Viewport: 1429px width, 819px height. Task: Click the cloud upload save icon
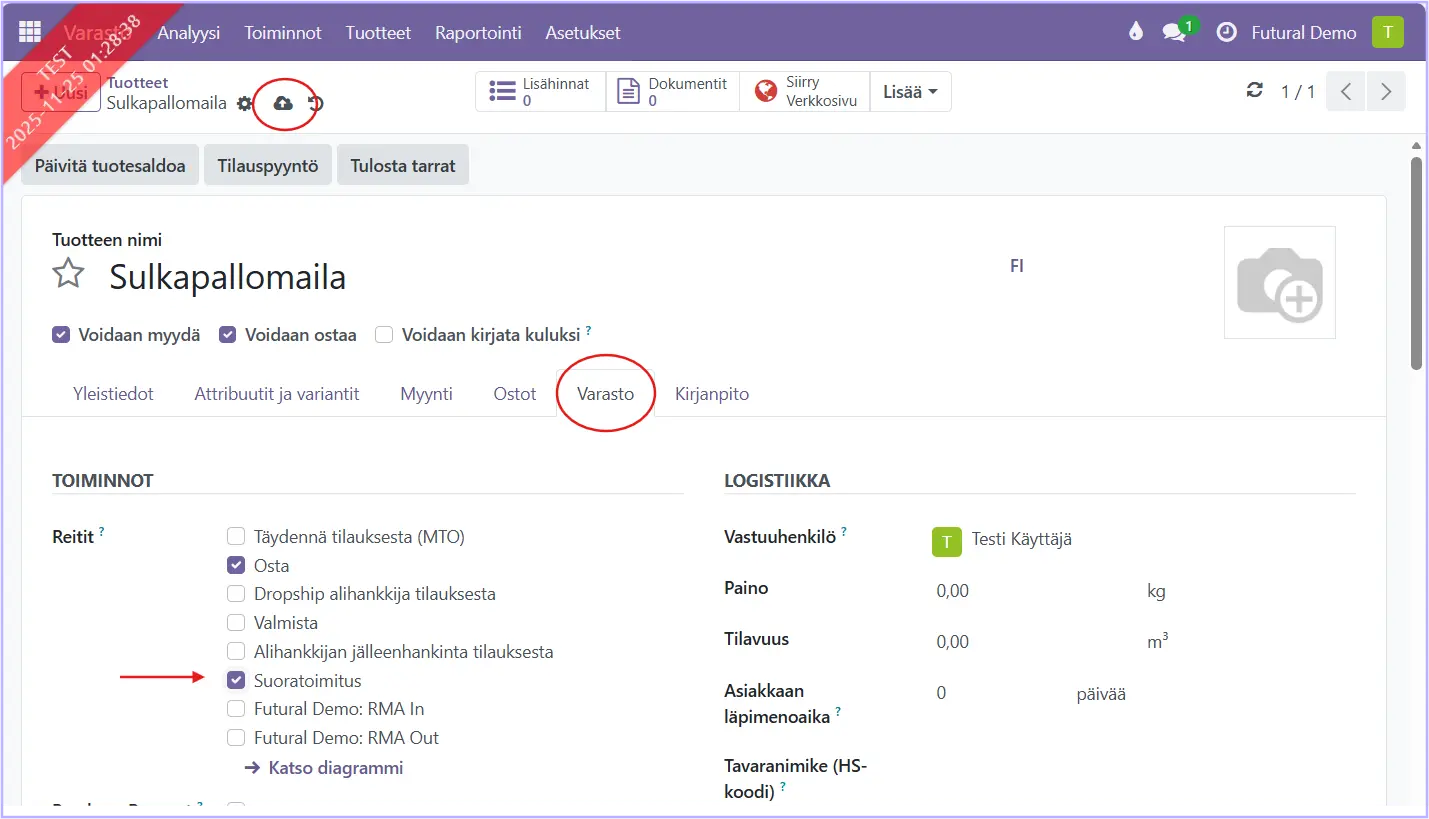point(283,103)
